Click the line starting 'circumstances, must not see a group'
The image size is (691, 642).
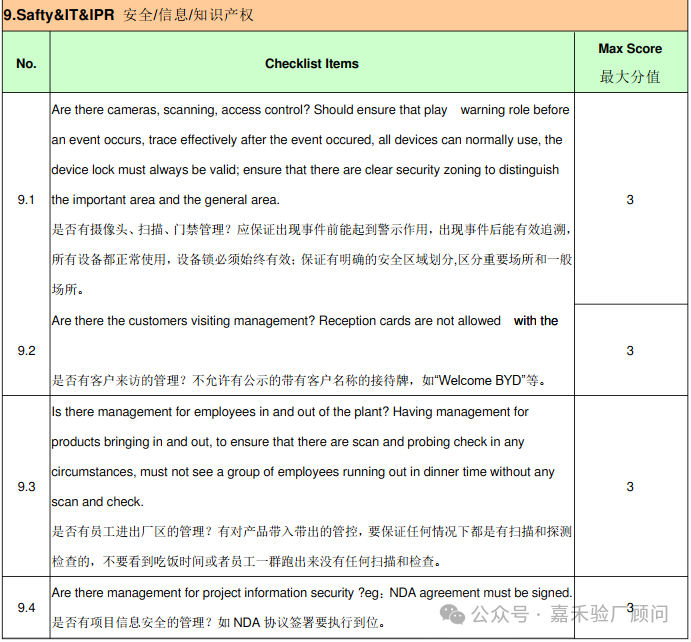click(x=303, y=472)
